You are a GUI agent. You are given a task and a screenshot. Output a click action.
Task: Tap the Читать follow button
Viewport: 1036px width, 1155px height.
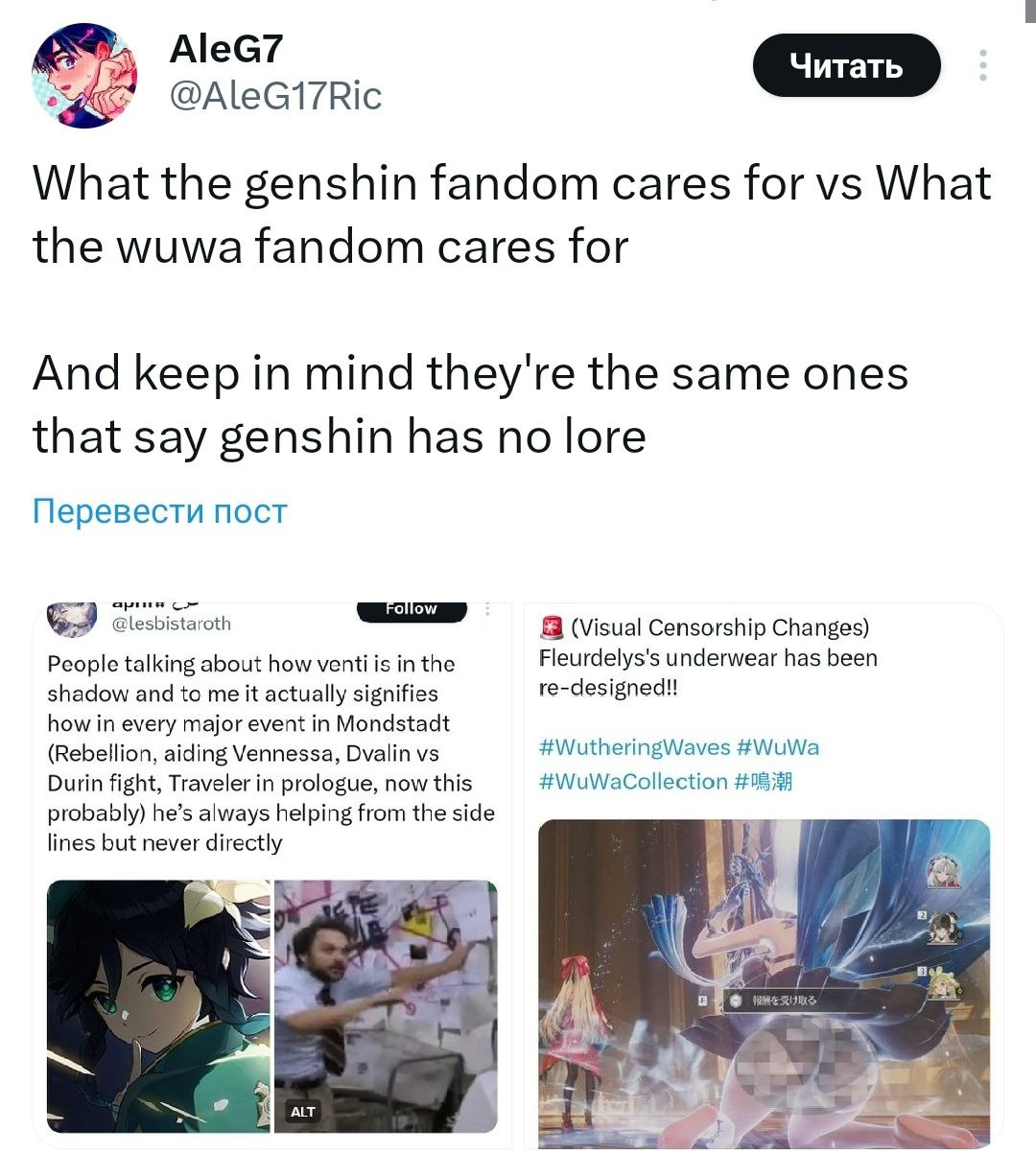846,65
